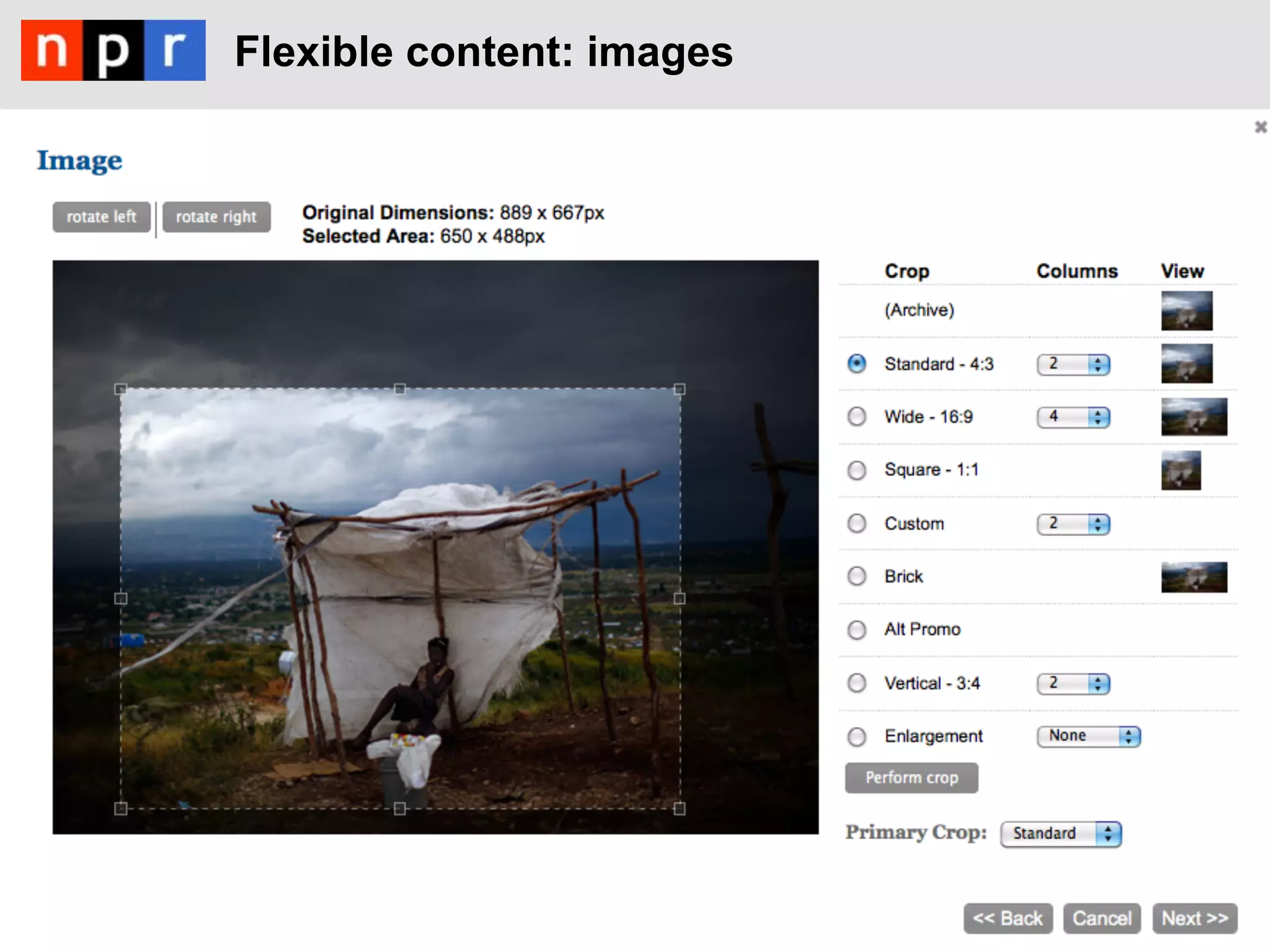
Task: Open the Standard 4:3 columns dropdown
Action: coord(1073,364)
